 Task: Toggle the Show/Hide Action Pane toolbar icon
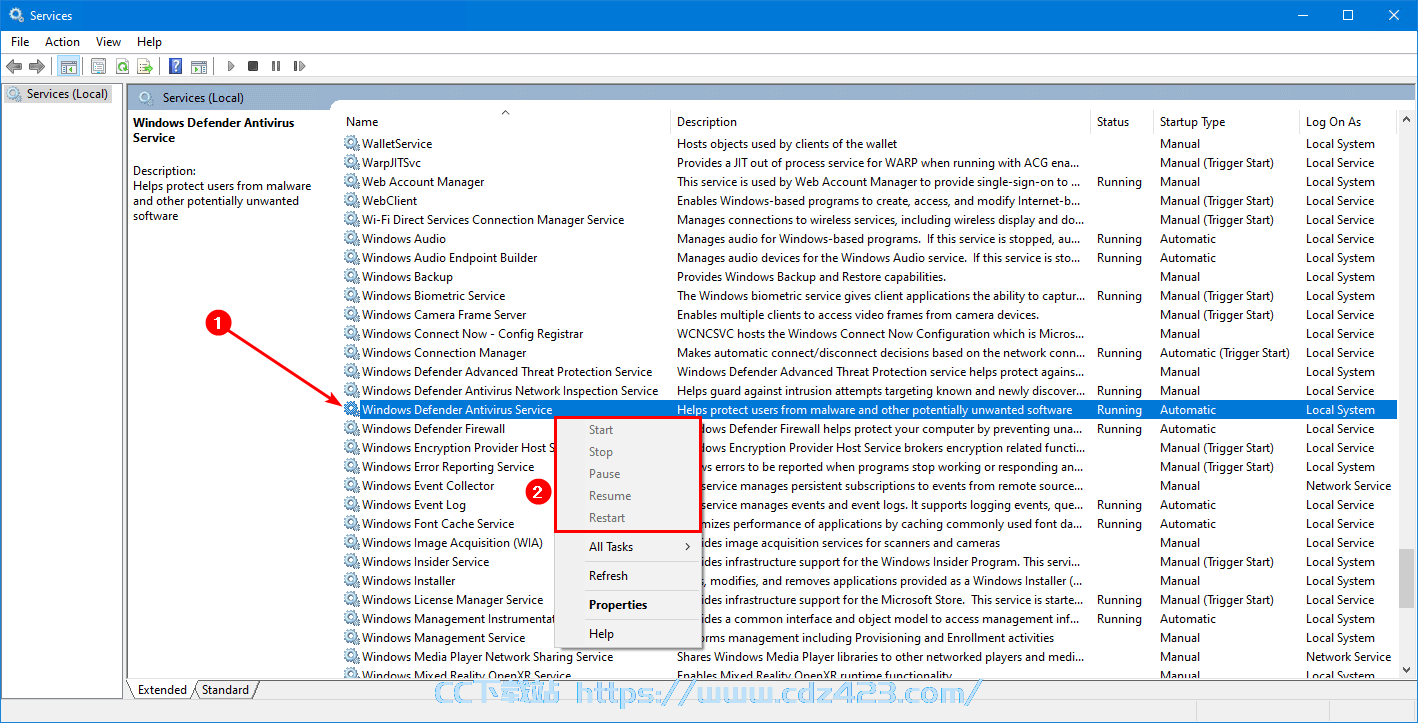tap(199, 66)
